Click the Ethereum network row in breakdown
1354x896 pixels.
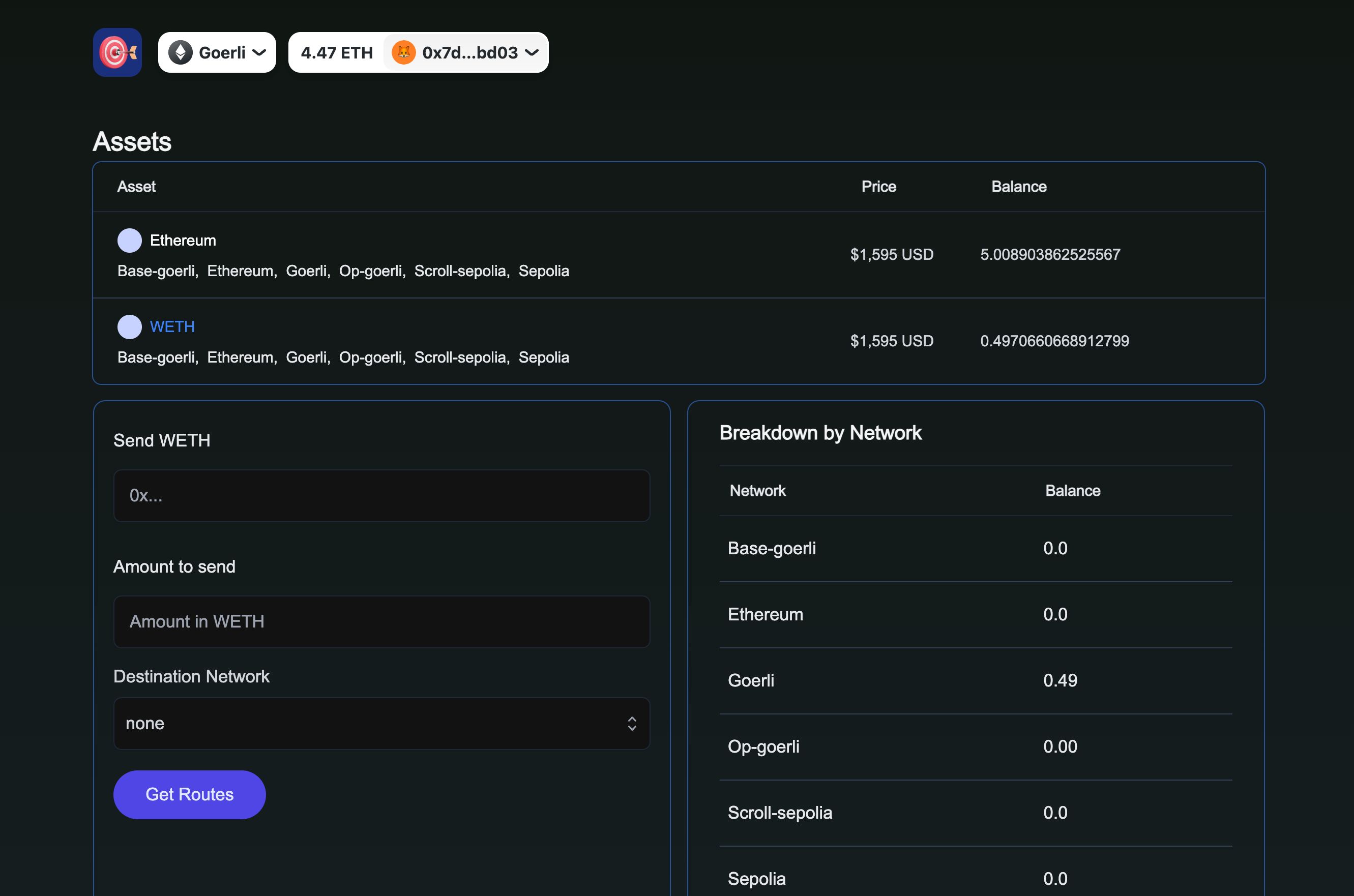976,615
